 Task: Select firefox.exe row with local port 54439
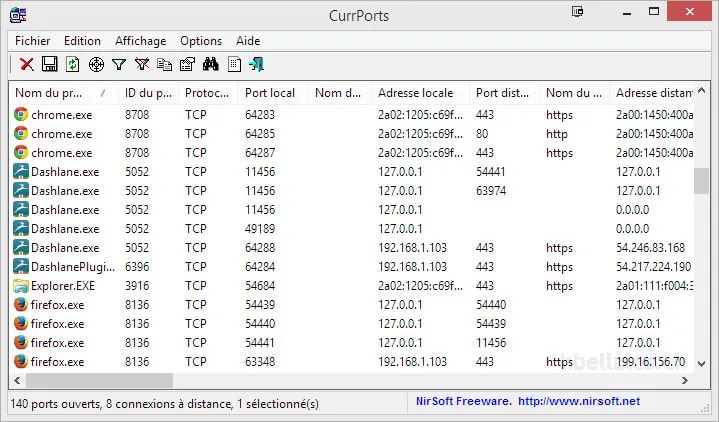click(x=351, y=305)
